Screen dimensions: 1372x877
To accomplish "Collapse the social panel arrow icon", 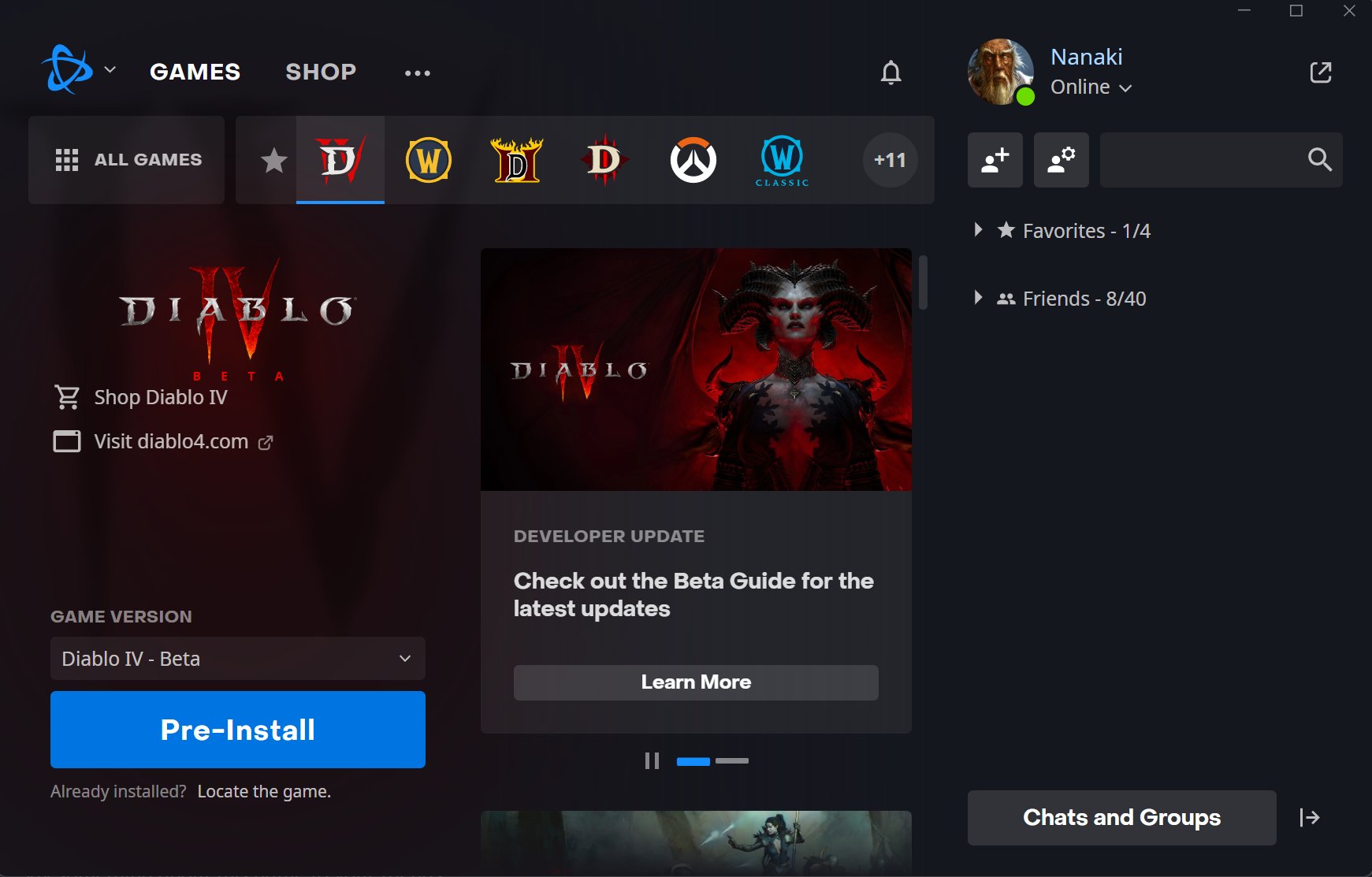I will click(1310, 818).
